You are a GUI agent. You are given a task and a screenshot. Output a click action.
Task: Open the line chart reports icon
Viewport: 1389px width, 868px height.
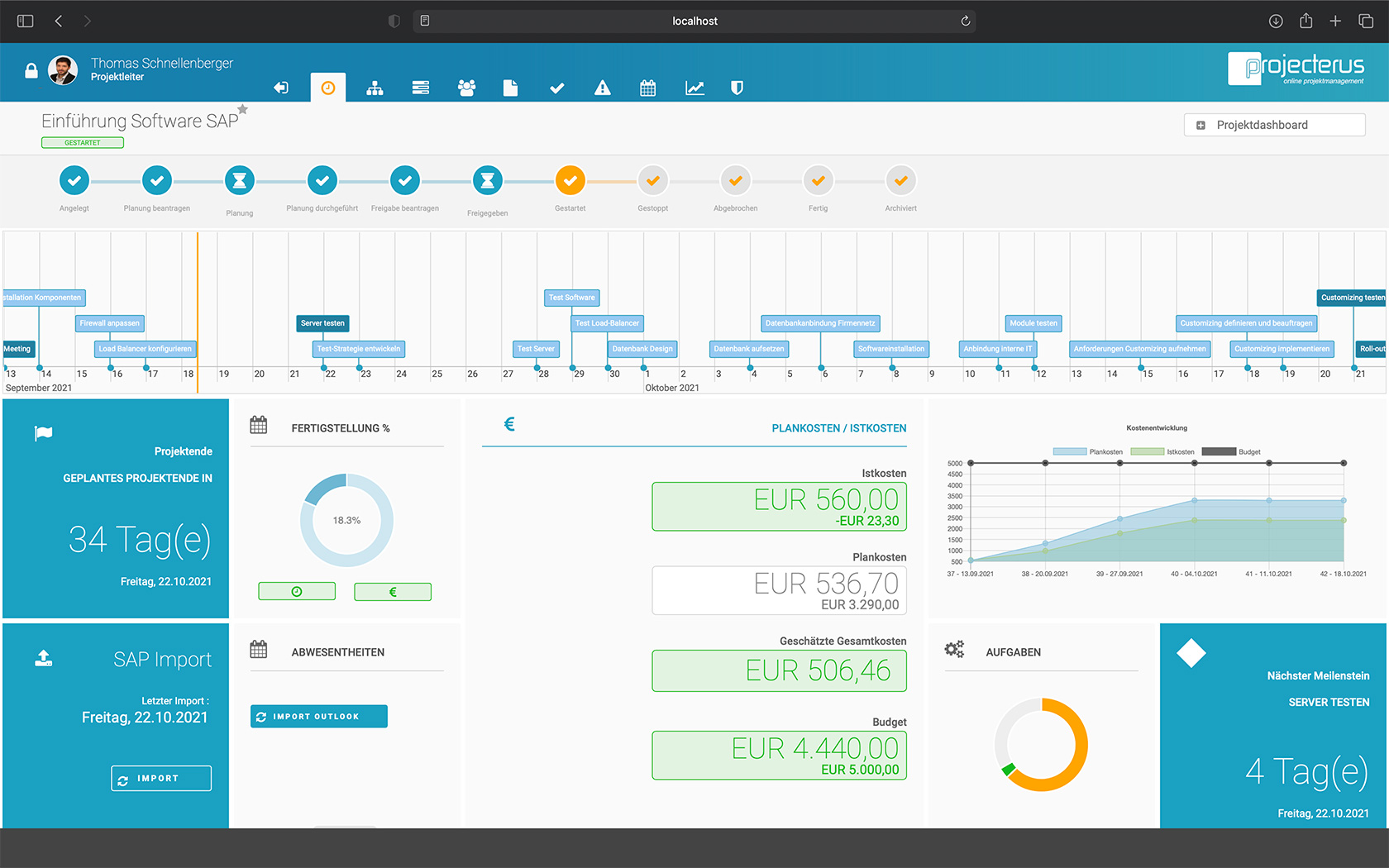pos(694,88)
